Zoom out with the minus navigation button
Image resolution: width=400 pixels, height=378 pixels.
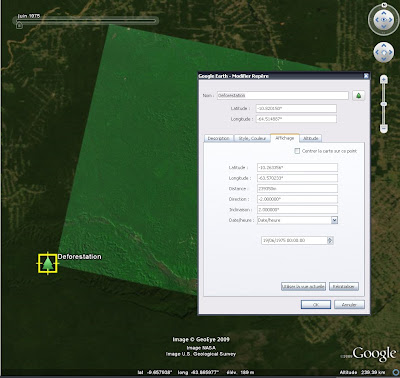click(x=384, y=128)
